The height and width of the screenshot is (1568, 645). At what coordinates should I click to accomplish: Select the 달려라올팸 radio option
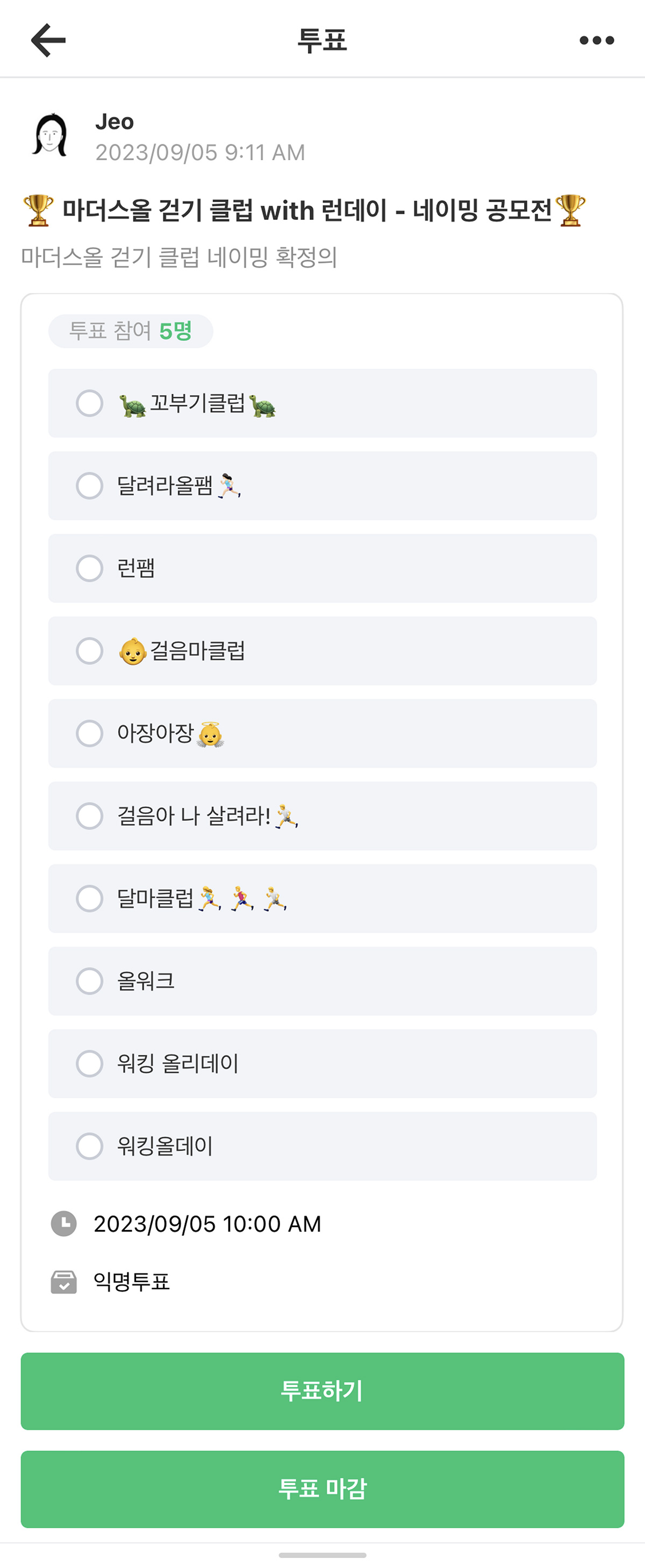point(89,486)
